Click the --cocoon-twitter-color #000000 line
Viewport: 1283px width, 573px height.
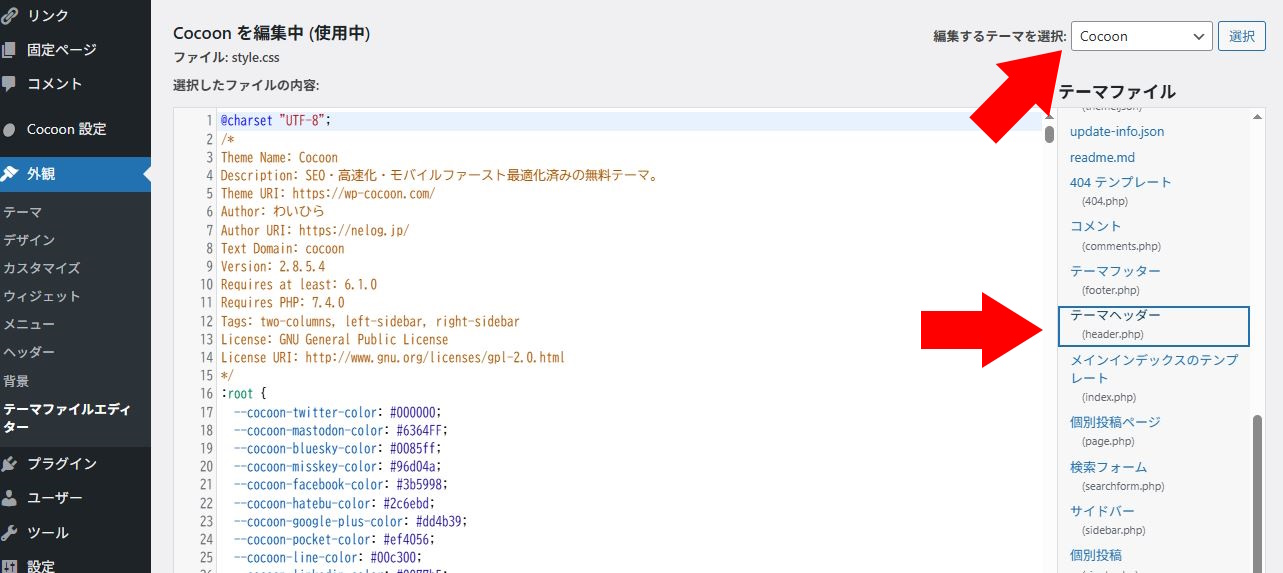[x=337, y=412]
